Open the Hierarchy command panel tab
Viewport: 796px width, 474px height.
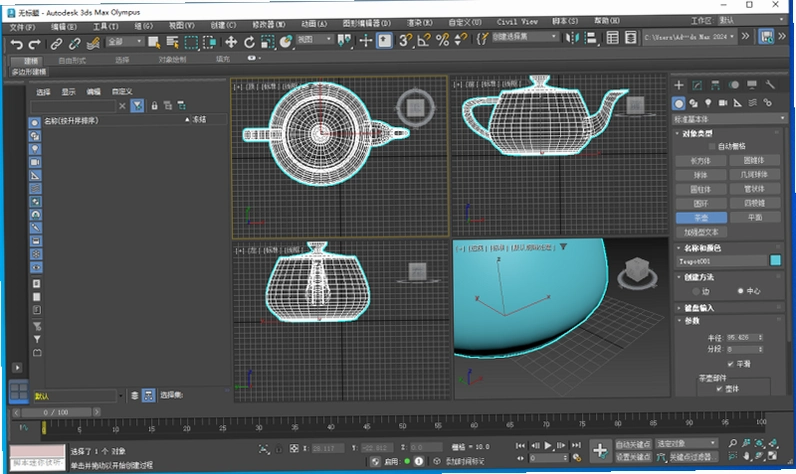715,85
